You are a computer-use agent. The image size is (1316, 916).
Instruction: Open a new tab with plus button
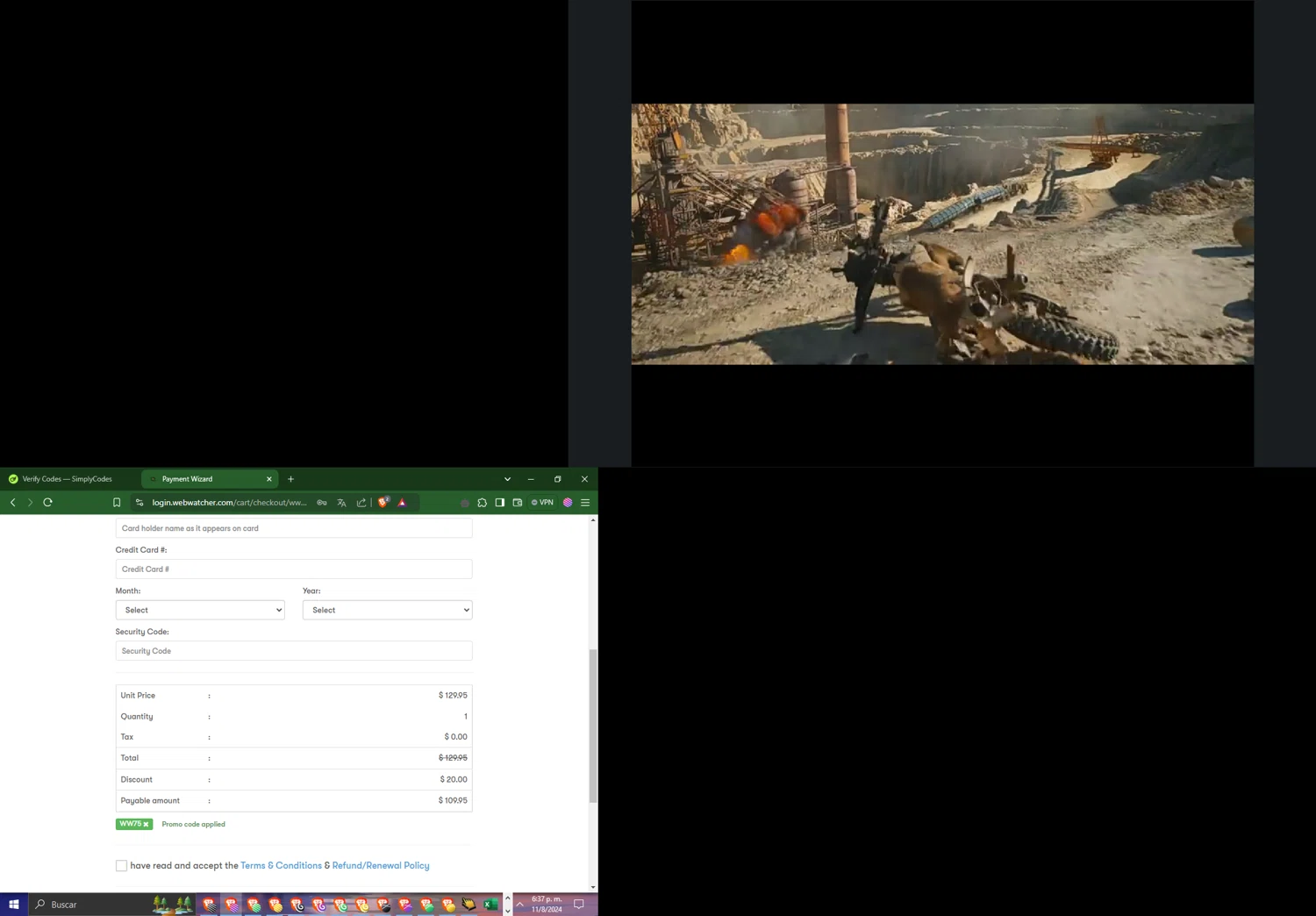pyautogui.click(x=291, y=479)
